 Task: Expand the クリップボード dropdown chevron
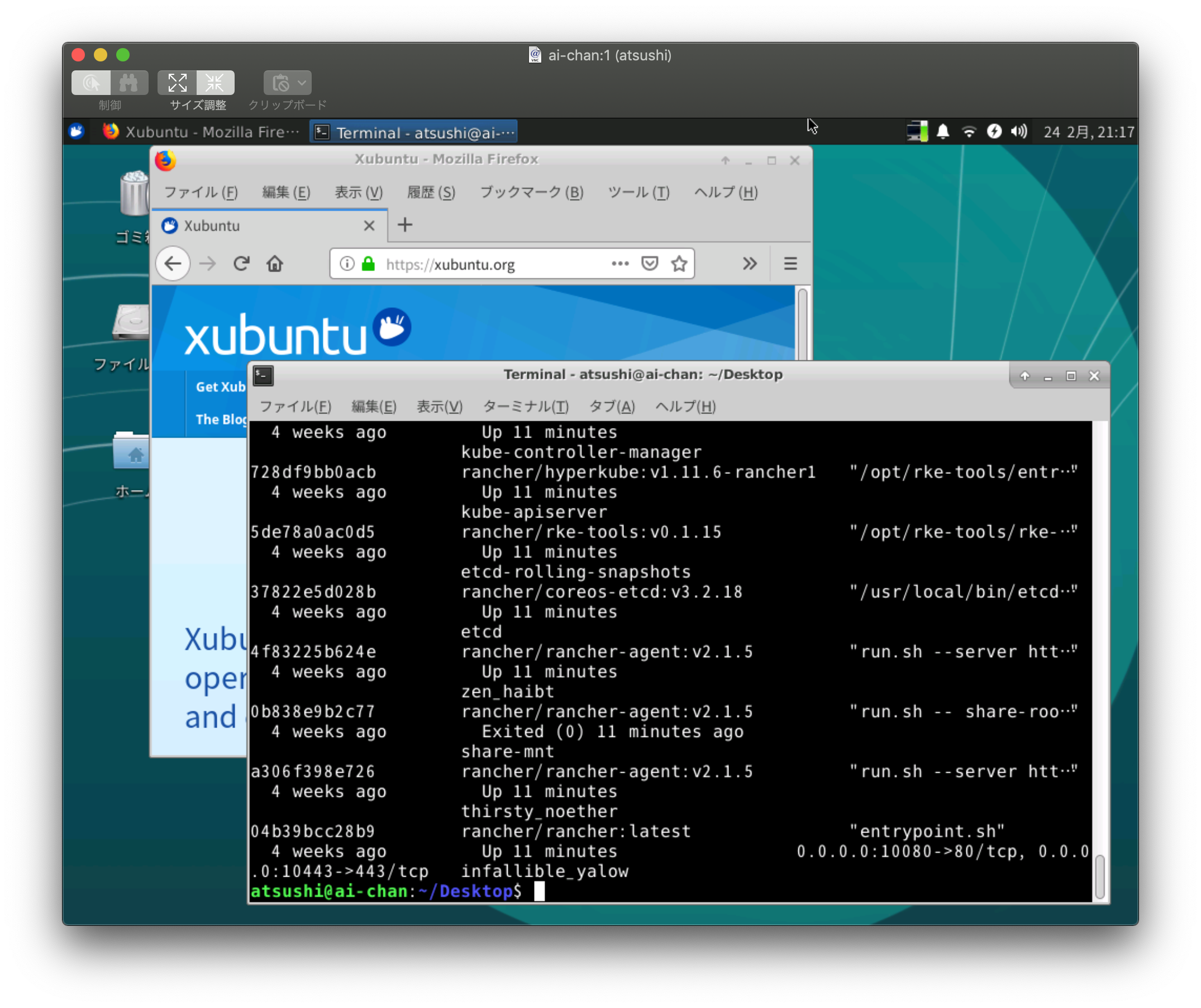(x=303, y=82)
